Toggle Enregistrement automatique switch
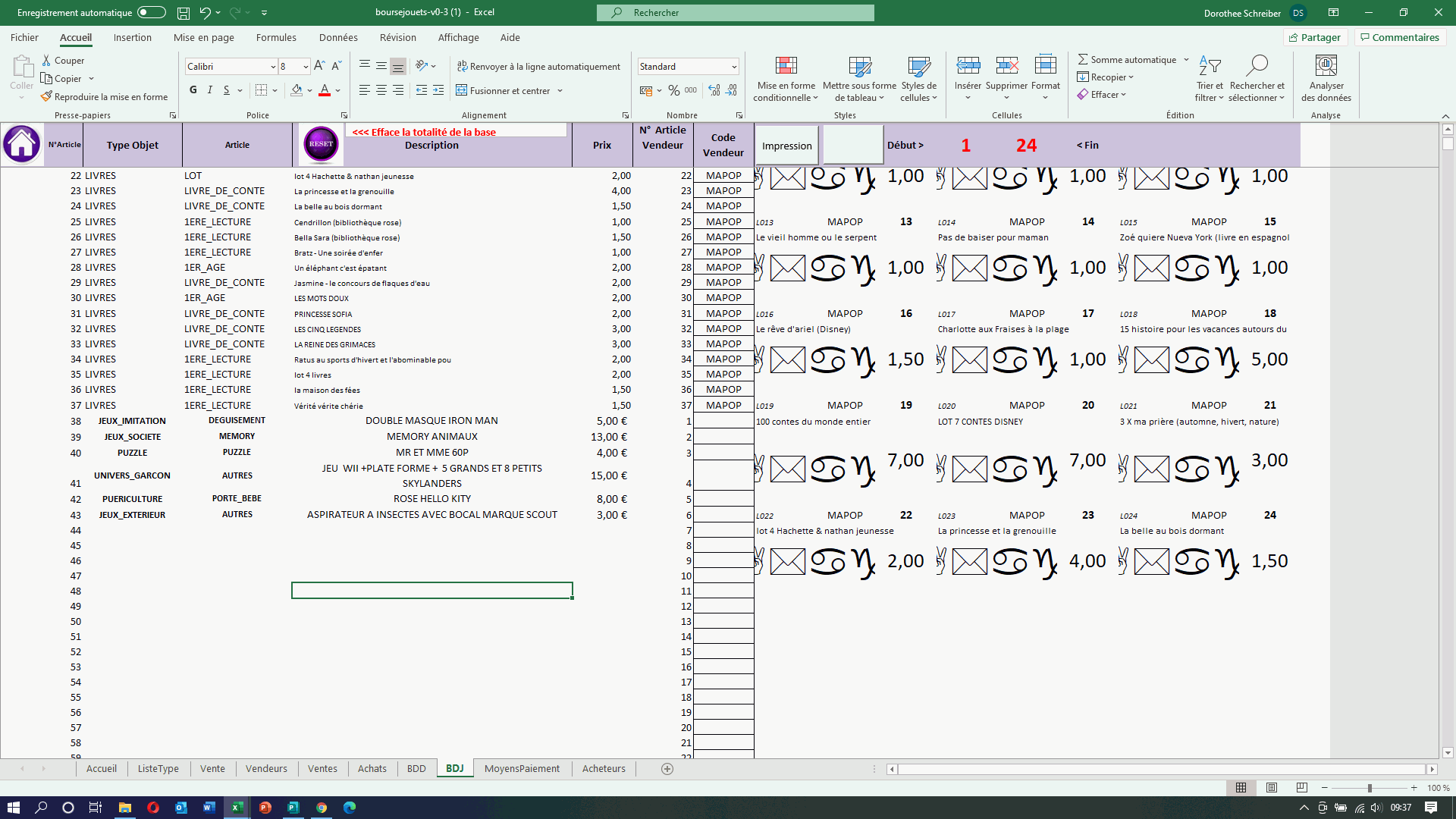The height and width of the screenshot is (819, 1456). (151, 12)
